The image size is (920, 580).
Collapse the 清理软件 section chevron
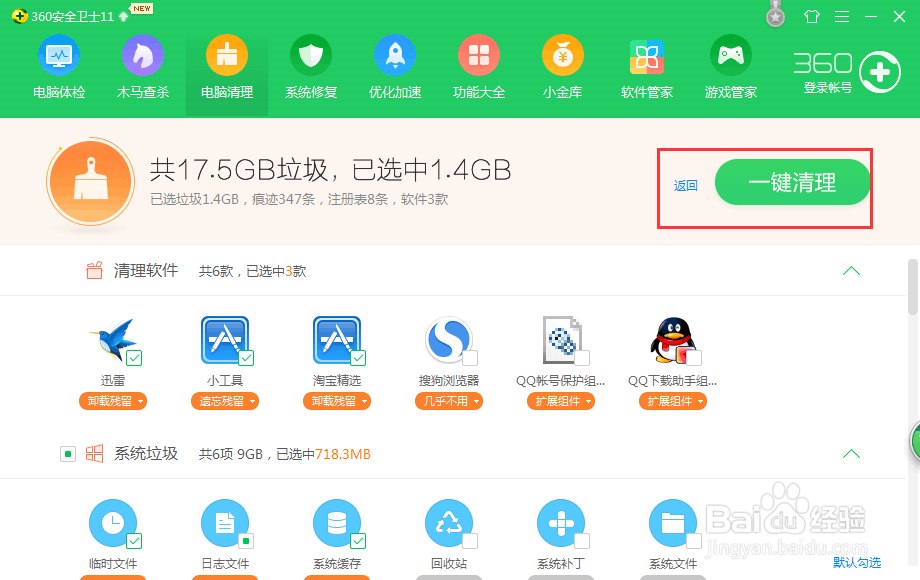tap(851, 271)
